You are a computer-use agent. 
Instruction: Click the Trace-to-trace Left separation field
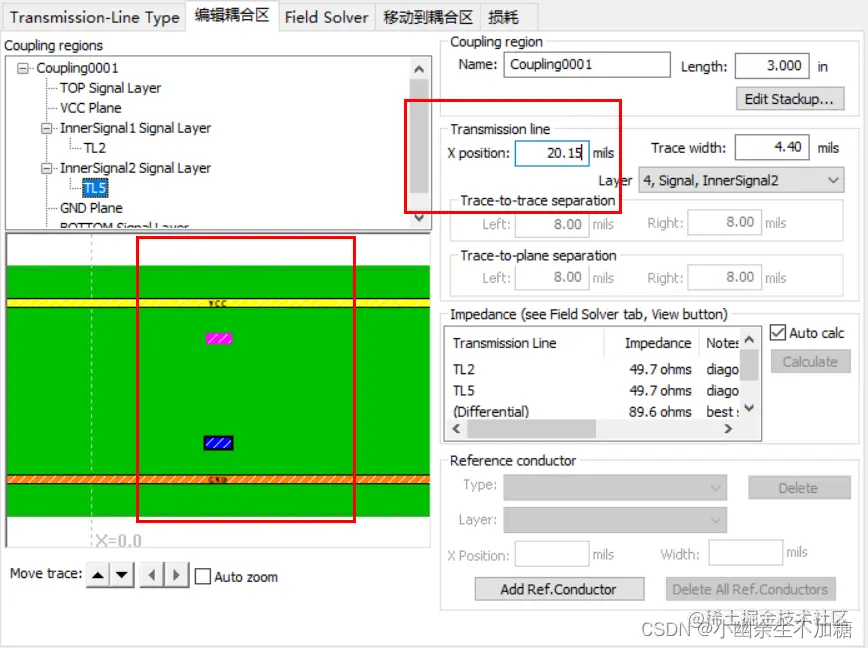[x=552, y=224]
